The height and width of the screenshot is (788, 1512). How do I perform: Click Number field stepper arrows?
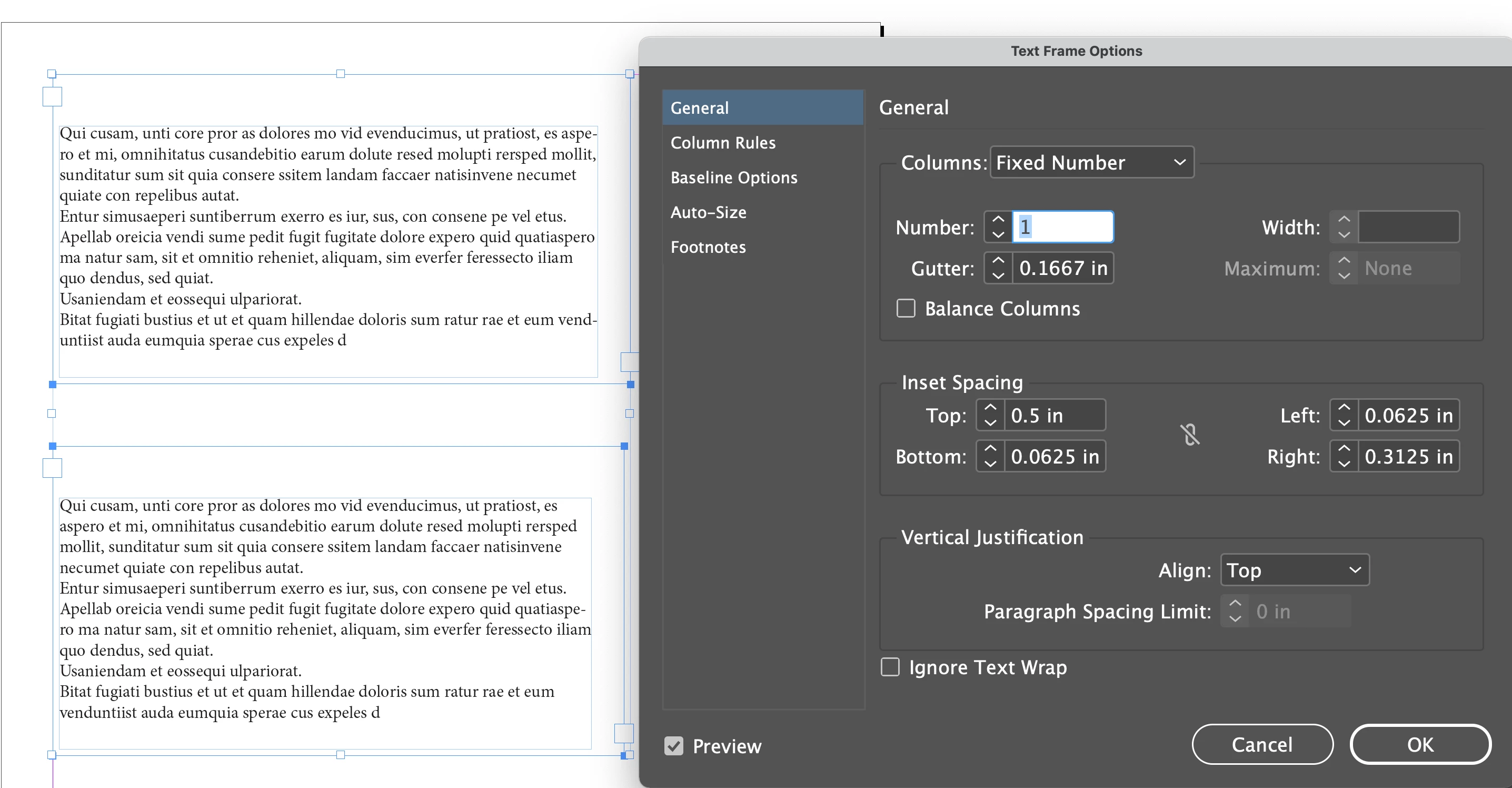998,226
